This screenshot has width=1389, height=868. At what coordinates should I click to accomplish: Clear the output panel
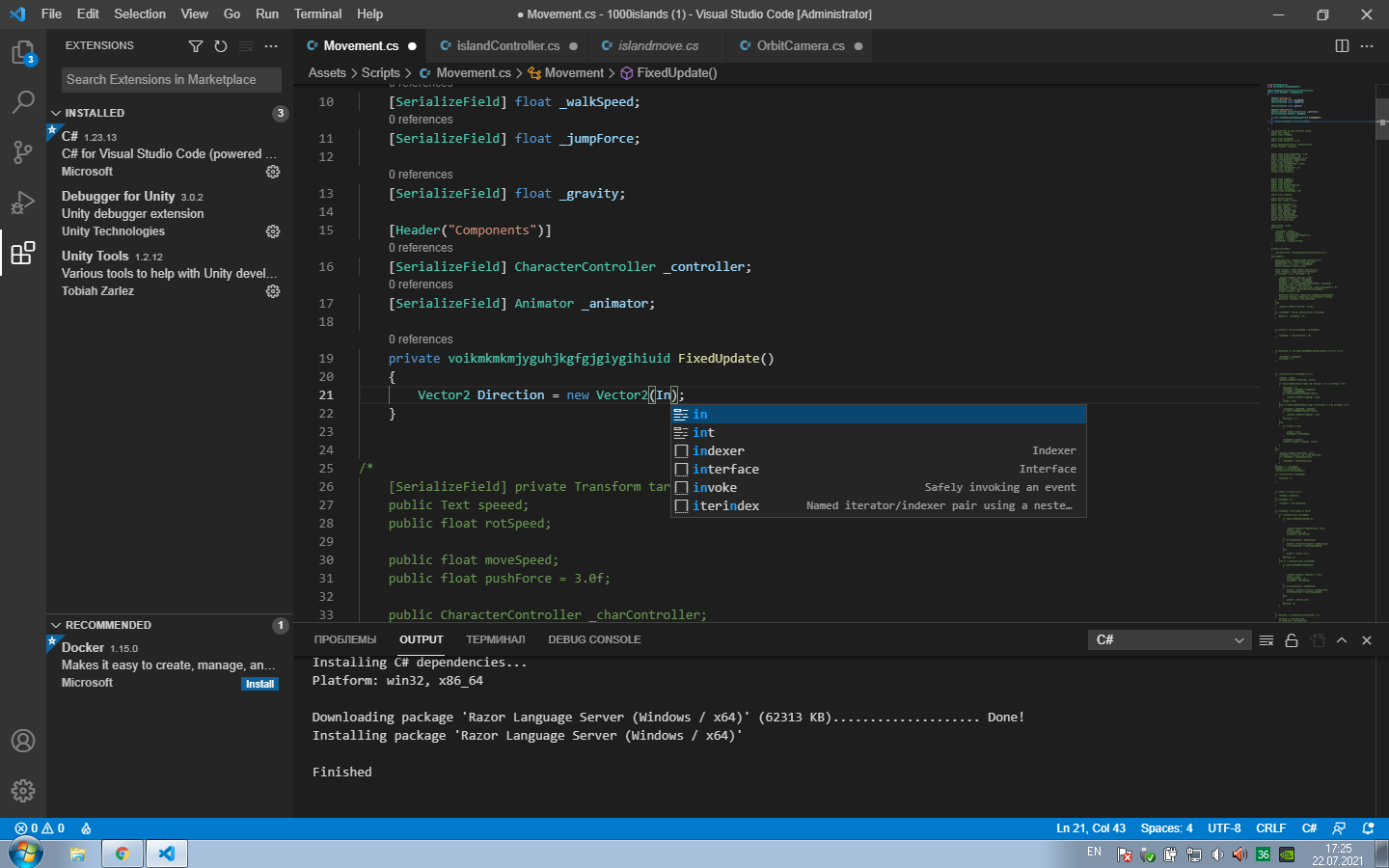point(1266,640)
